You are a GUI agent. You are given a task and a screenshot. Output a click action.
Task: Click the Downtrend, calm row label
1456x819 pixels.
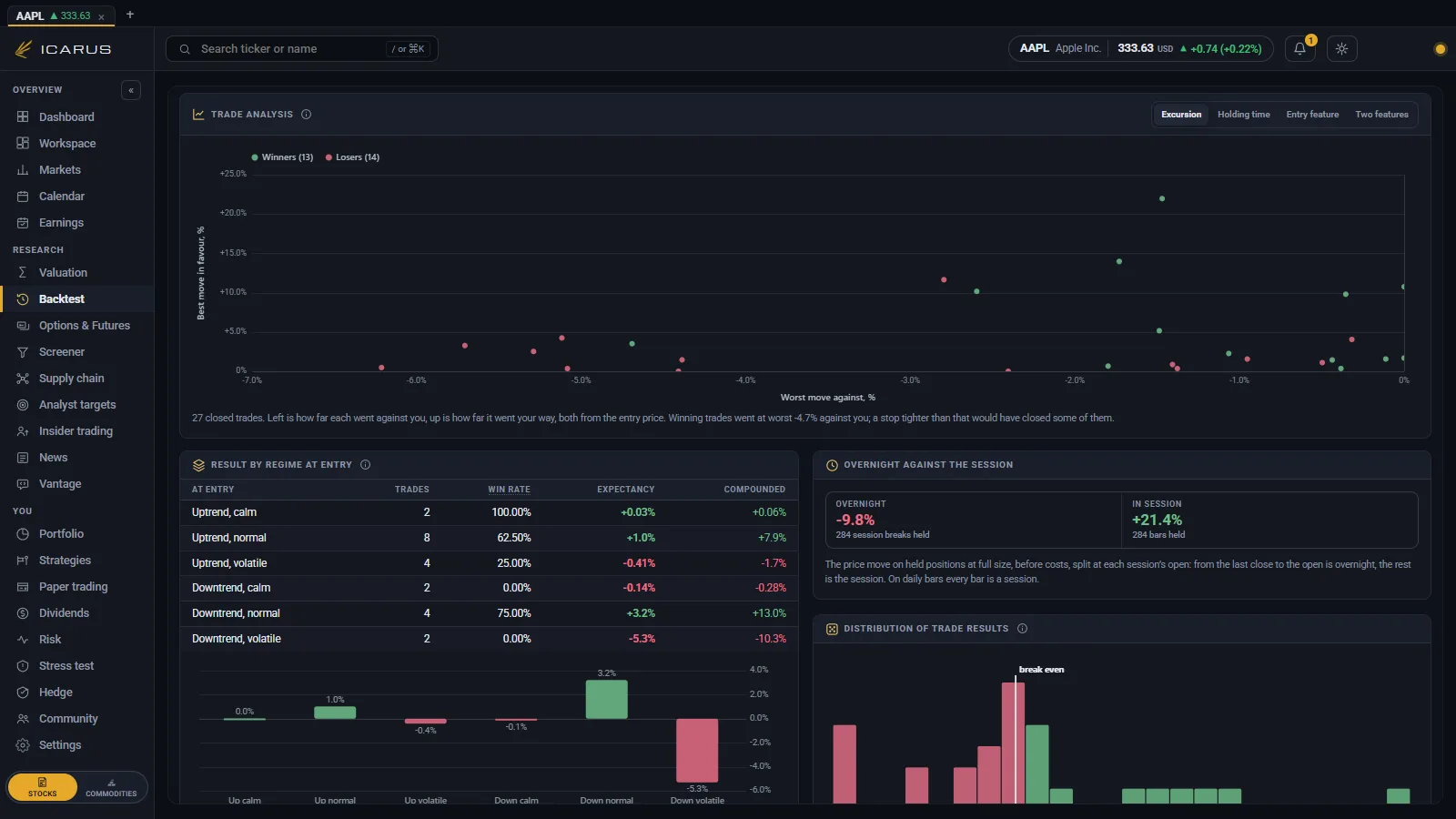(x=231, y=588)
